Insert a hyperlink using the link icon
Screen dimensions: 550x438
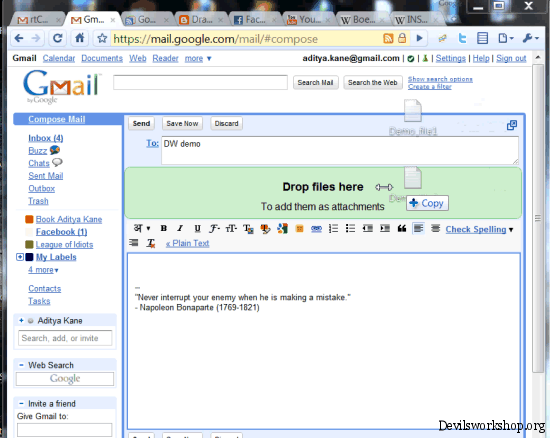(x=316, y=229)
